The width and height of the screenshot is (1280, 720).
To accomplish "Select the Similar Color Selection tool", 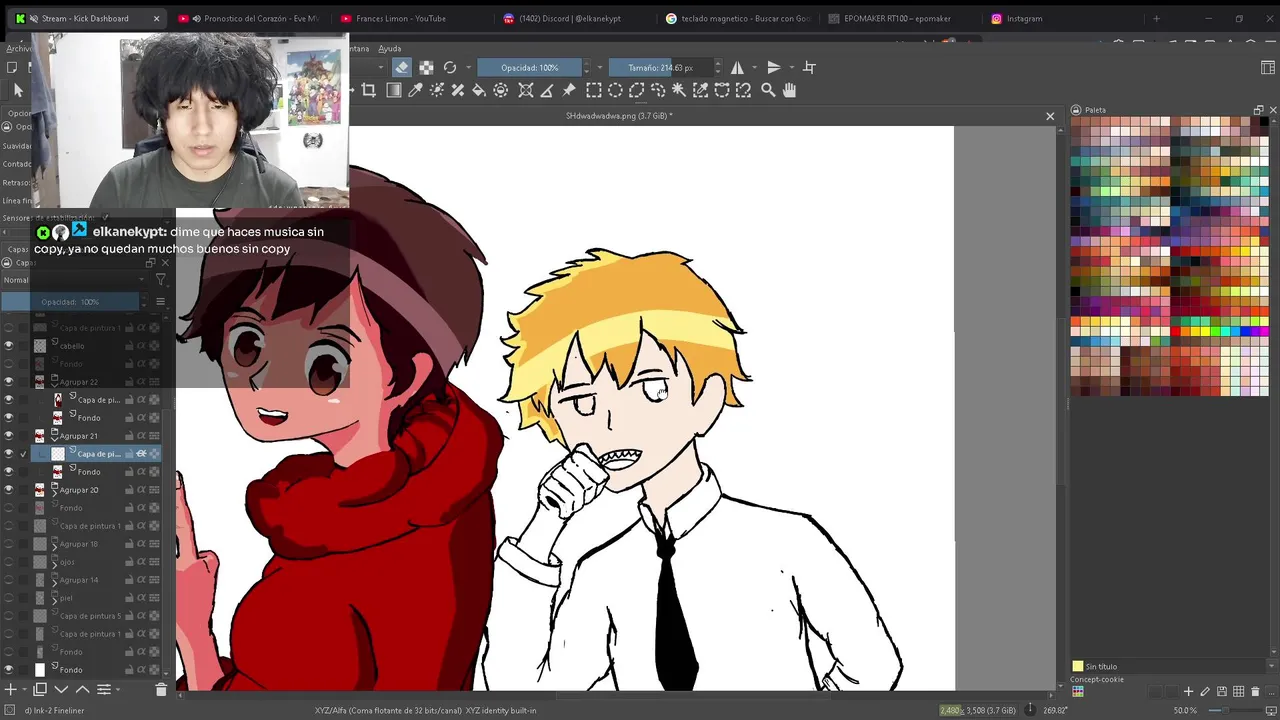I will pyautogui.click(x=700, y=90).
